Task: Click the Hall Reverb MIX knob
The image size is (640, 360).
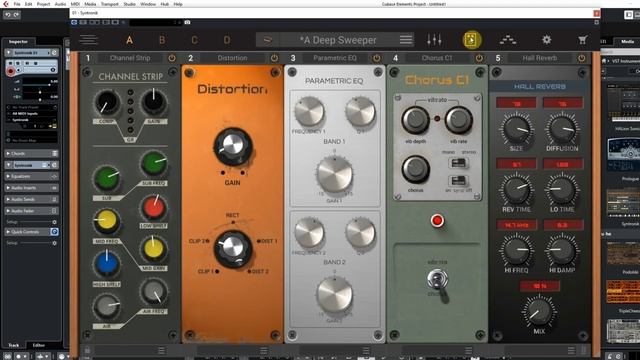Action: pyautogui.click(x=539, y=311)
